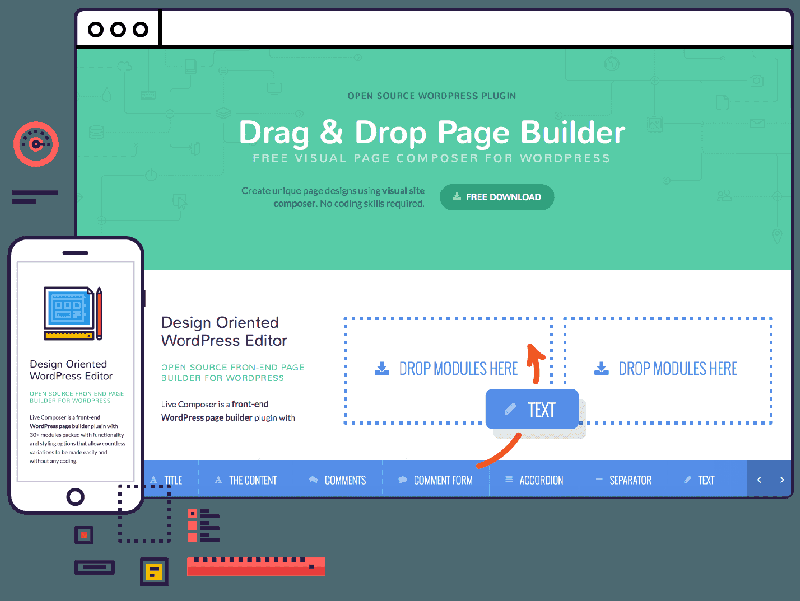
Task: Choose the Separator module
Action: pos(623,480)
